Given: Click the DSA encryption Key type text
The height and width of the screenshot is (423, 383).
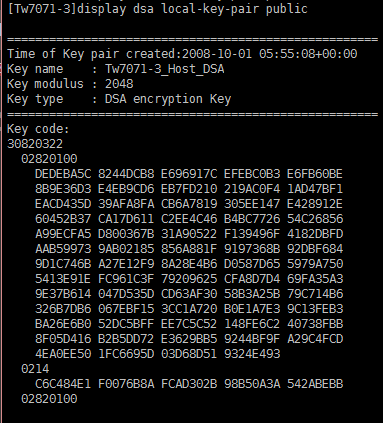Looking at the screenshot, I should tap(168, 99).
